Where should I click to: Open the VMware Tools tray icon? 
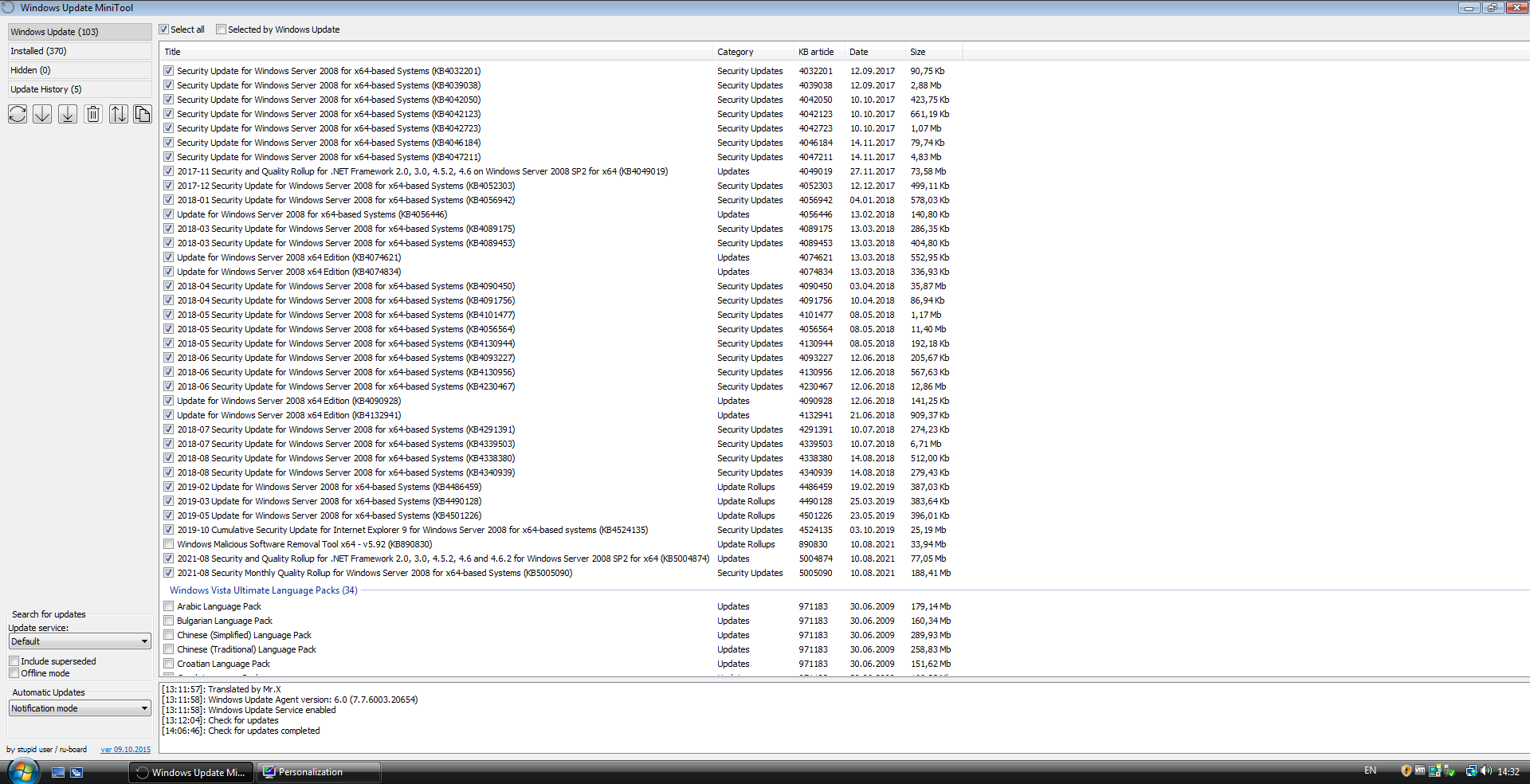coord(1420,770)
